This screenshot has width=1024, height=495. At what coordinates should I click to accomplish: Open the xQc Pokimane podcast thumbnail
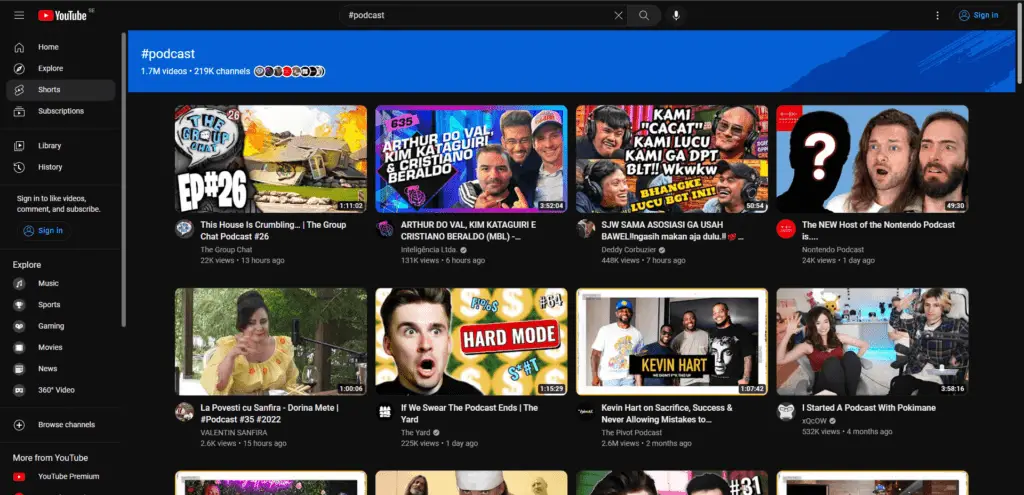click(x=872, y=342)
